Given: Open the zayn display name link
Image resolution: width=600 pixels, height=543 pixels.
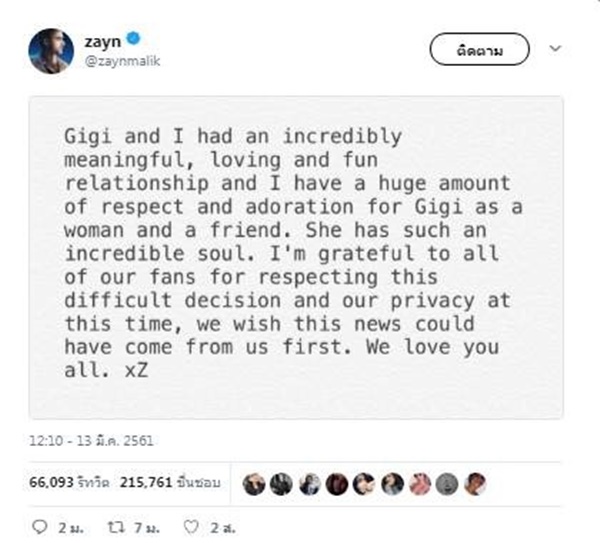Looking at the screenshot, I should coord(104,40).
